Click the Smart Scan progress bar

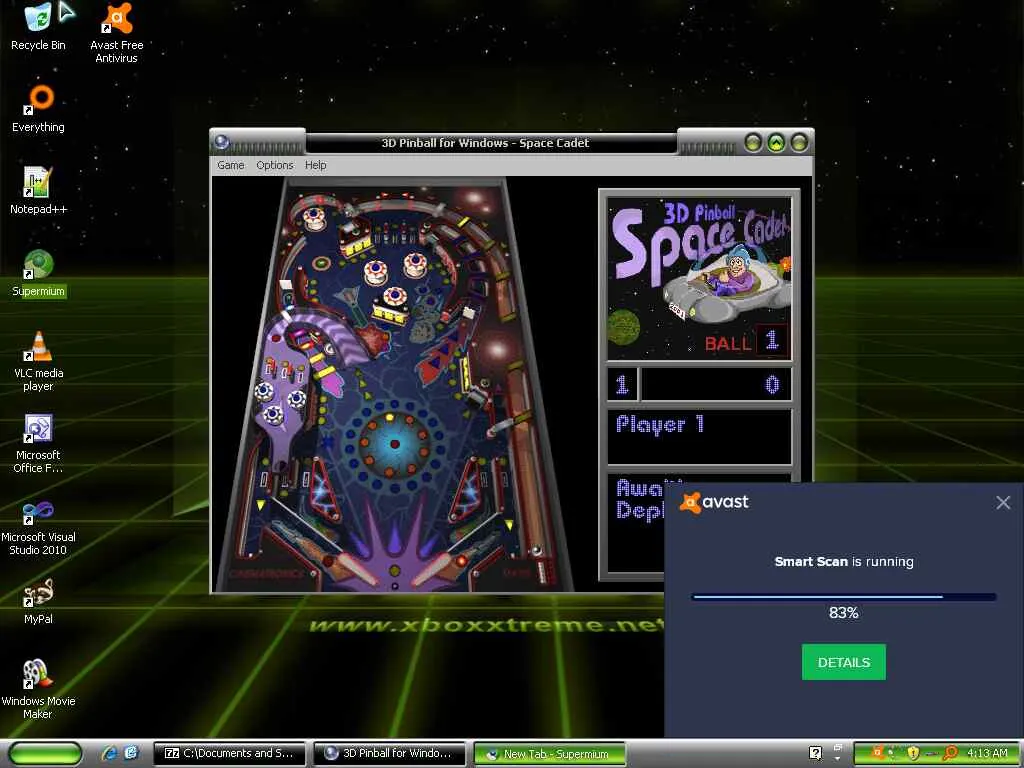(843, 596)
